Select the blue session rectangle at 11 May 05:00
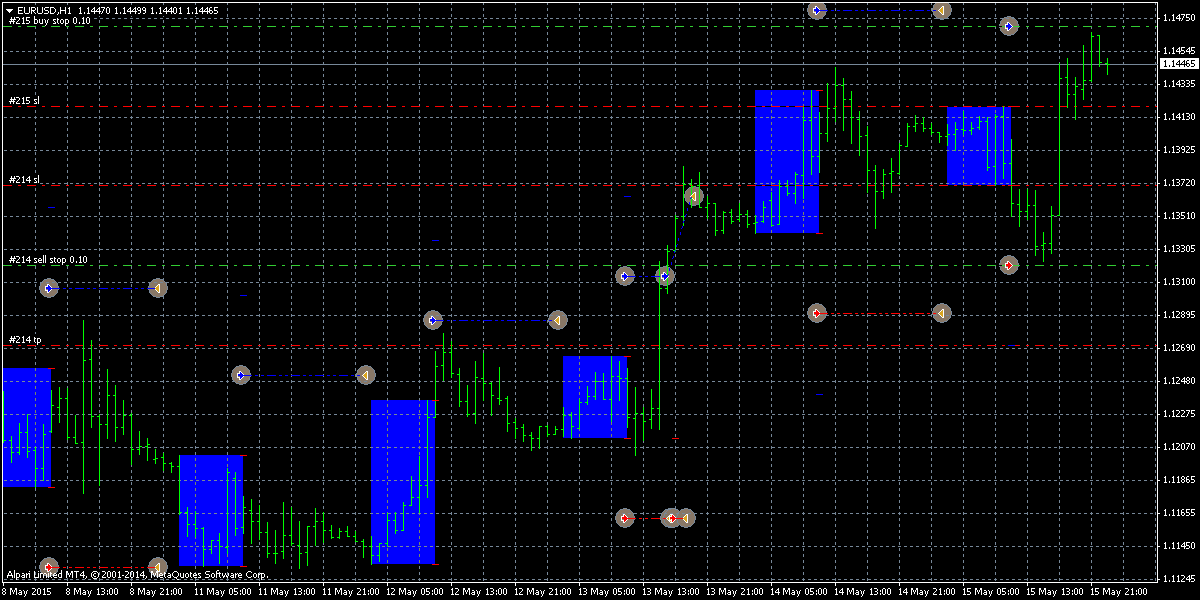Image resolution: width=1200 pixels, height=600 pixels. (211, 510)
